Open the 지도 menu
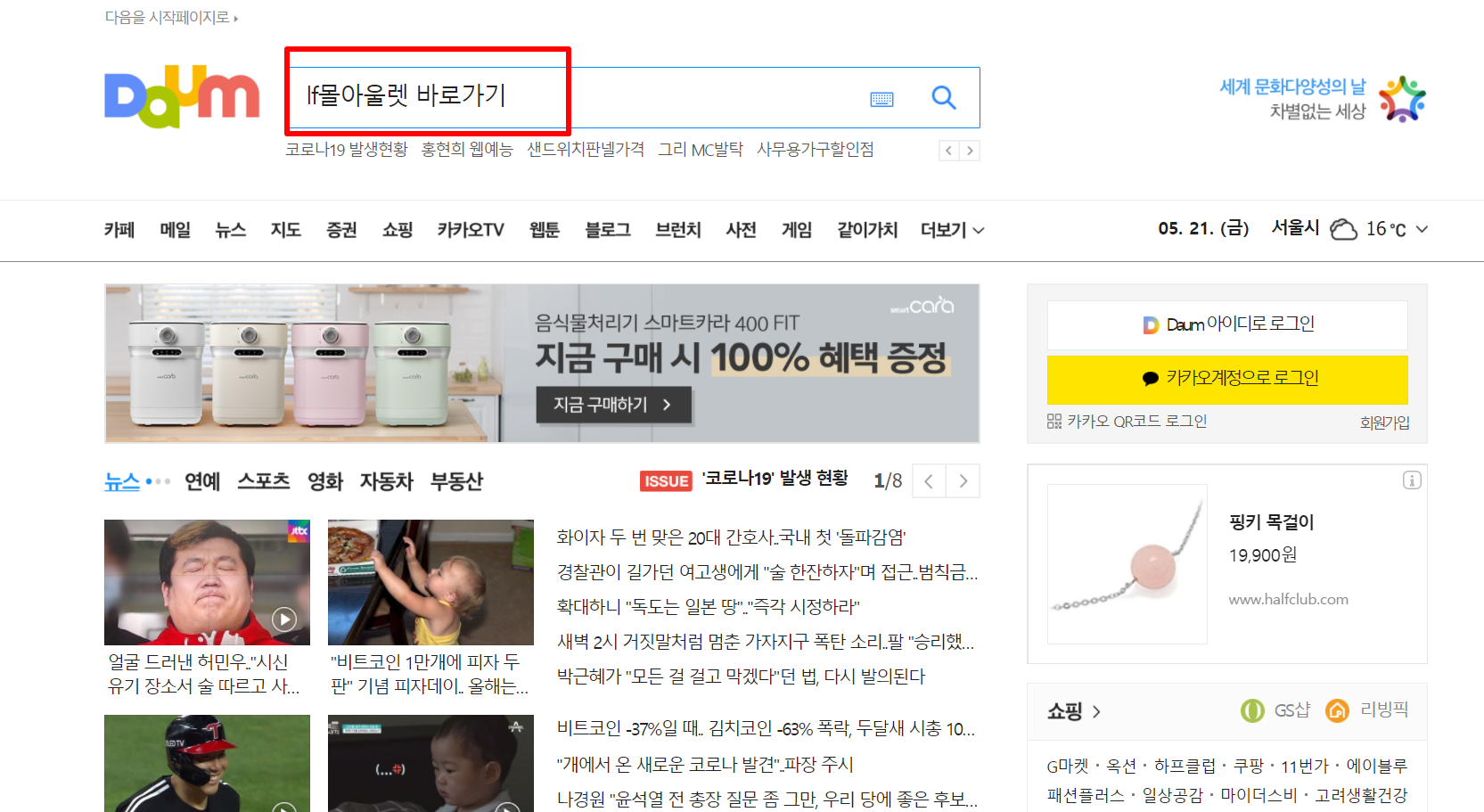 tap(286, 230)
